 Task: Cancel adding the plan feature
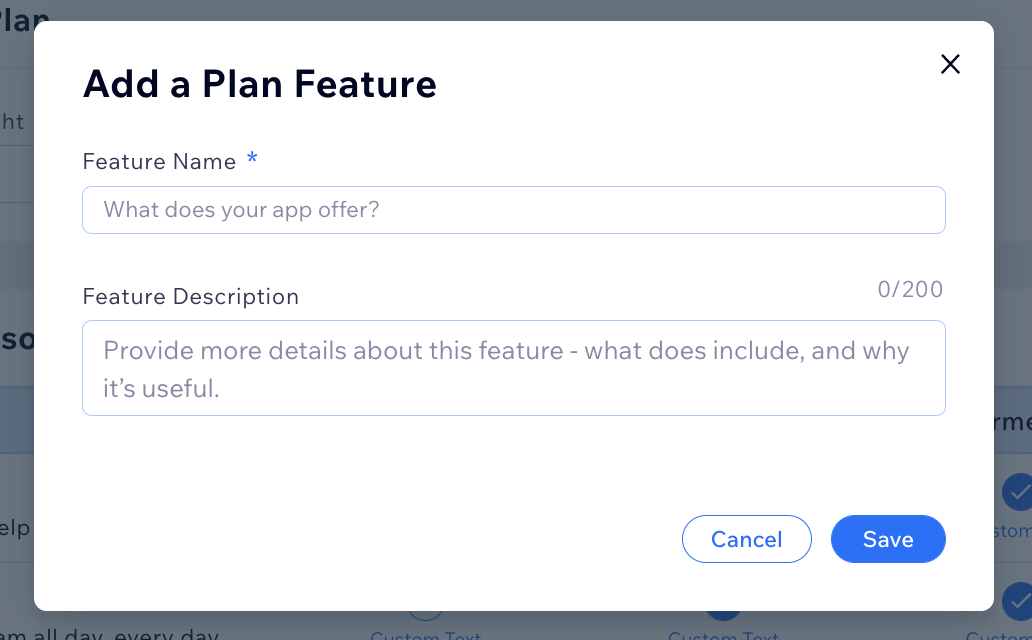(746, 539)
